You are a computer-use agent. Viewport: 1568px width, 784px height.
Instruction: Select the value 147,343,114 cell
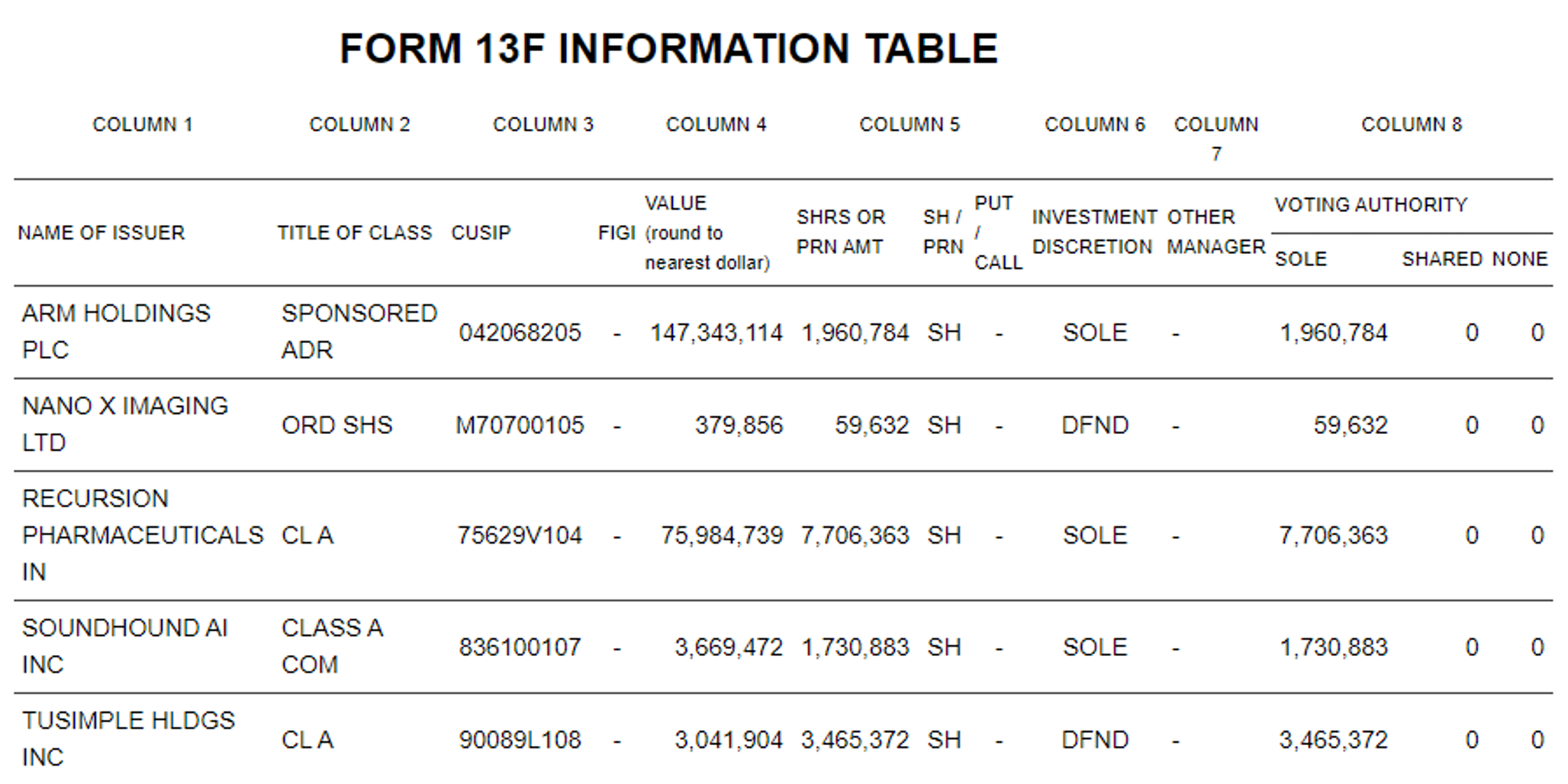point(716,333)
